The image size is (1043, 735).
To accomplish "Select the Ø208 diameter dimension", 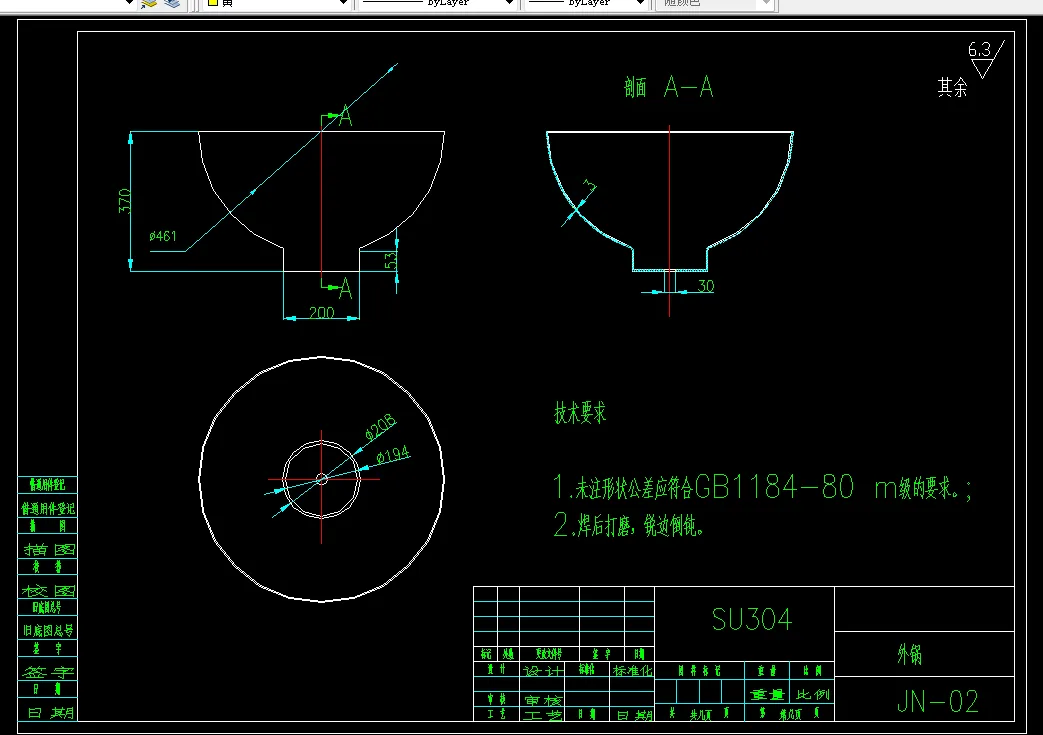I will click(x=380, y=428).
